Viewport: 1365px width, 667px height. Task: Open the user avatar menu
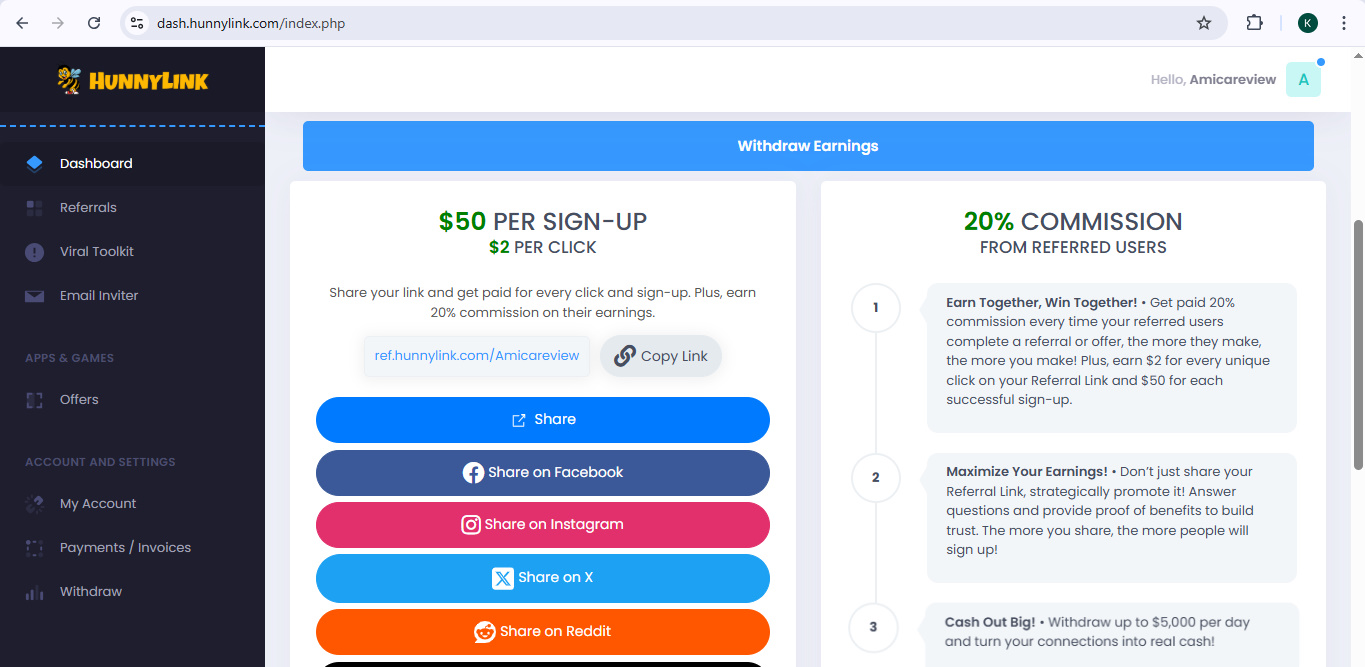(1303, 80)
